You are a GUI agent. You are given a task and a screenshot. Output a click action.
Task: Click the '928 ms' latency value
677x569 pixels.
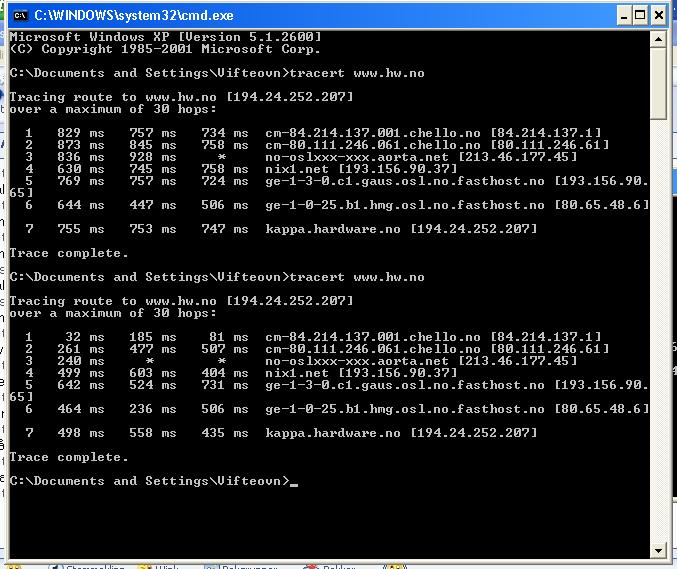tap(153, 157)
